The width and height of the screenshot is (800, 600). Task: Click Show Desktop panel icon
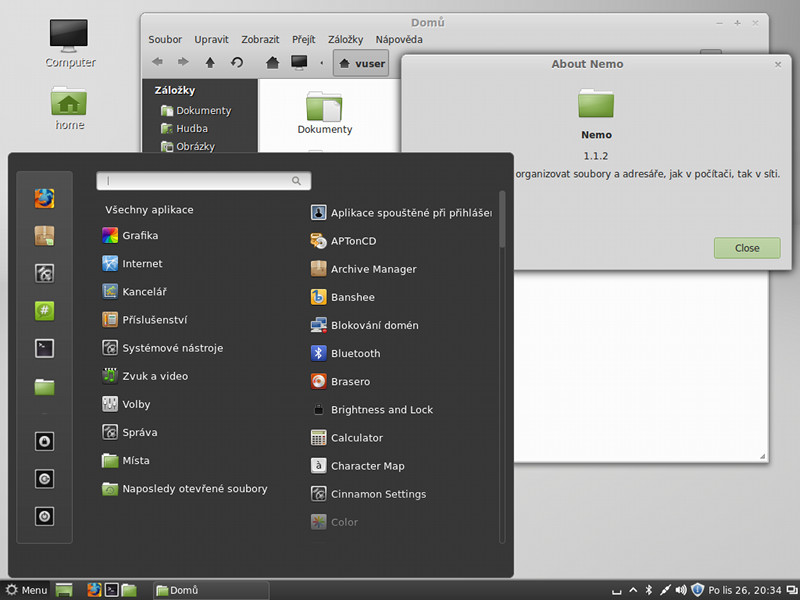64,590
